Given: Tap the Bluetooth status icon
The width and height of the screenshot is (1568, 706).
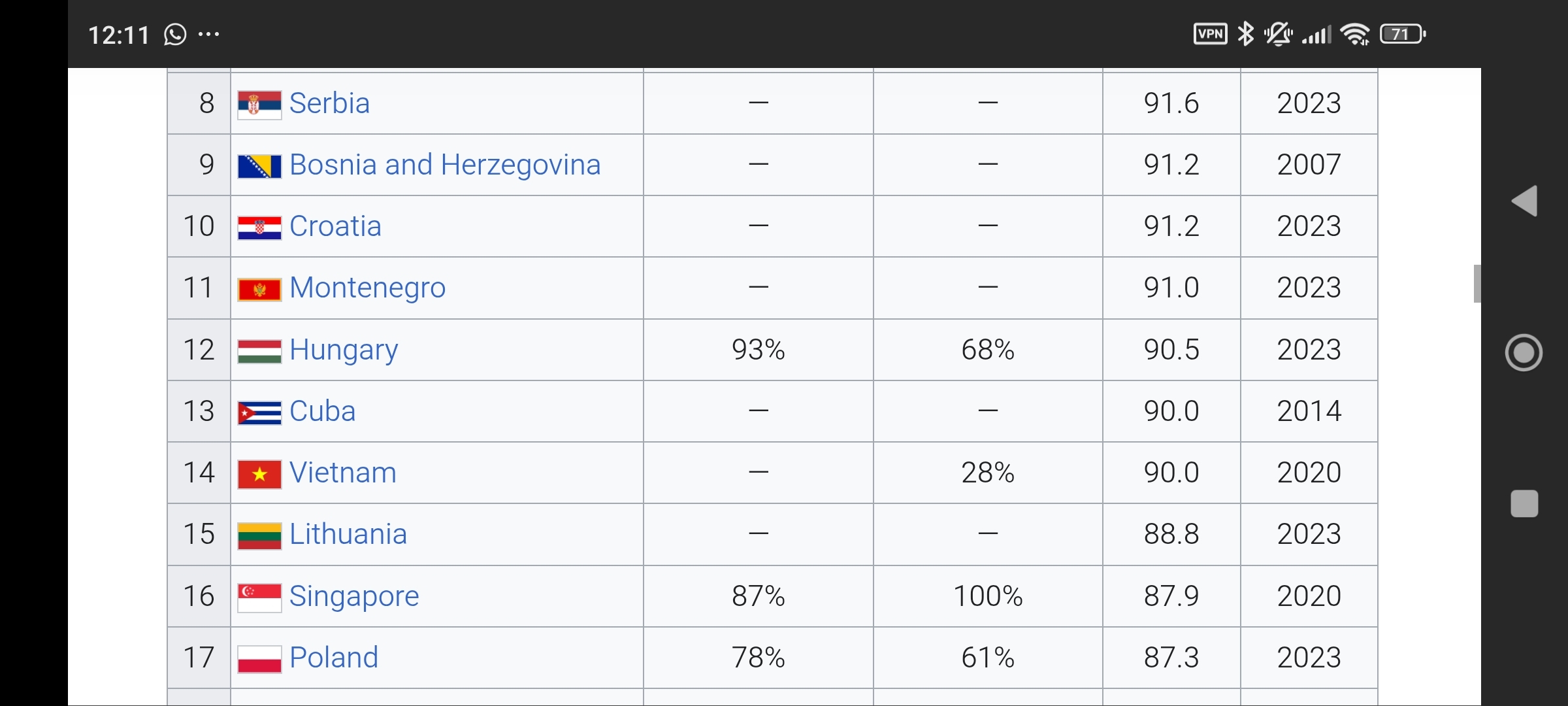Looking at the screenshot, I should click(1246, 34).
